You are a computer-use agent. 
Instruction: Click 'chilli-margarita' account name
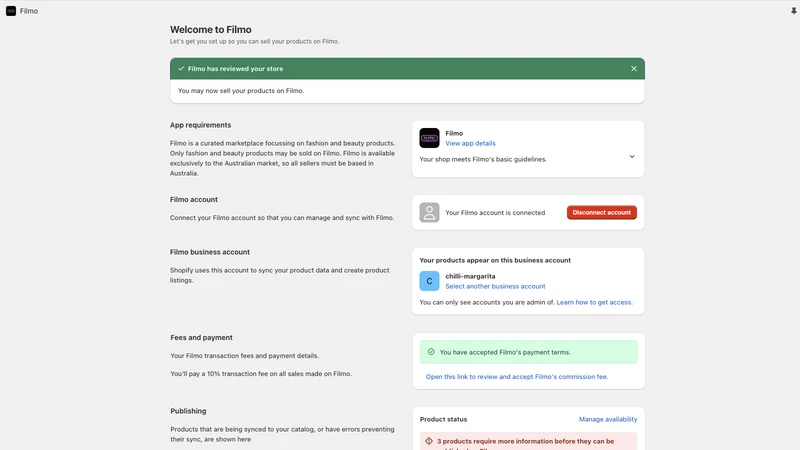point(470,276)
